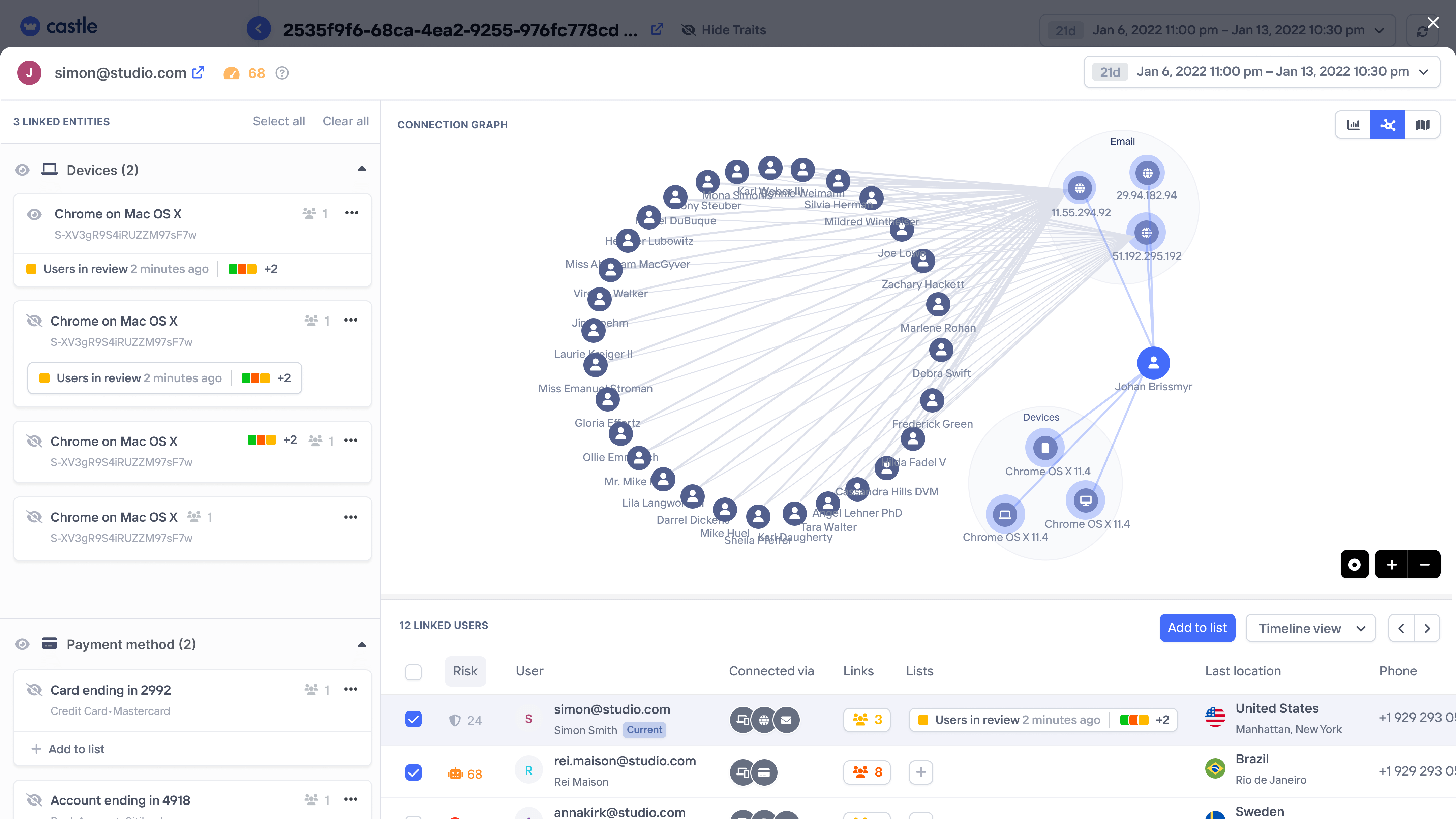The image size is (1456, 819).
Task: Open more options for Card ending in 2992
Action: click(x=351, y=689)
